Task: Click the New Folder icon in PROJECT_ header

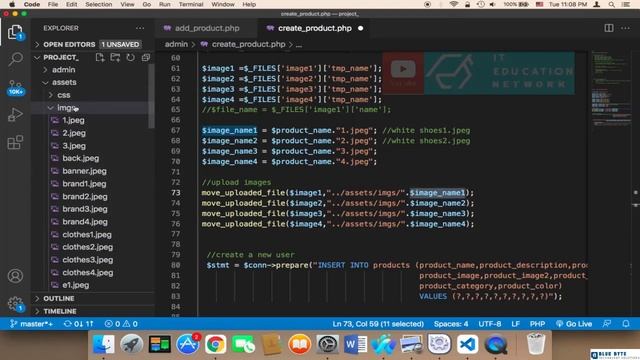Action: tap(115, 58)
